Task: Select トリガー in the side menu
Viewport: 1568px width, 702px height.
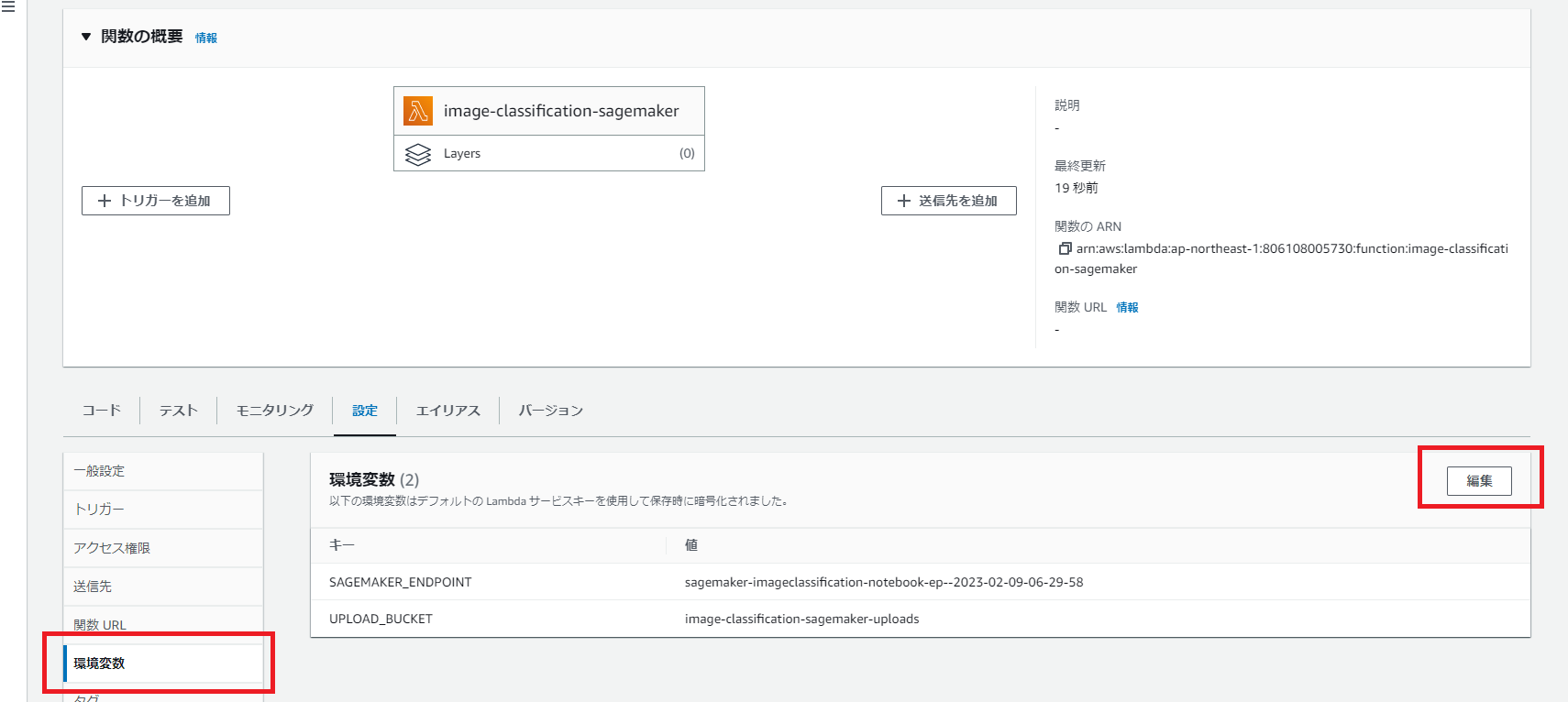Action: coord(163,510)
